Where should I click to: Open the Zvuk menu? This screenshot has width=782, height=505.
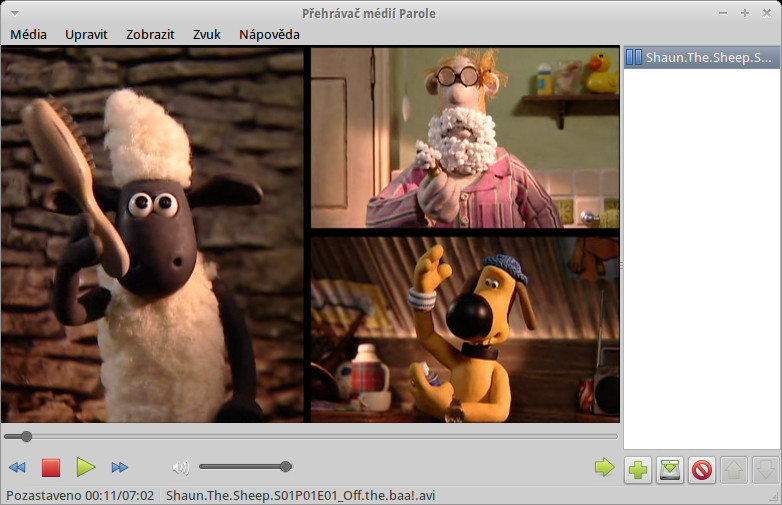click(x=207, y=34)
